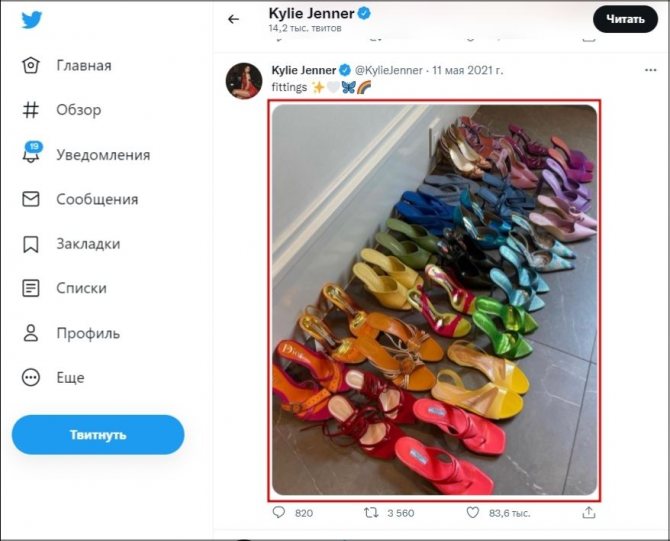Open the rainbow shoes photo
Viewport: 670px width, 541px height.
(x=434, y=300)
